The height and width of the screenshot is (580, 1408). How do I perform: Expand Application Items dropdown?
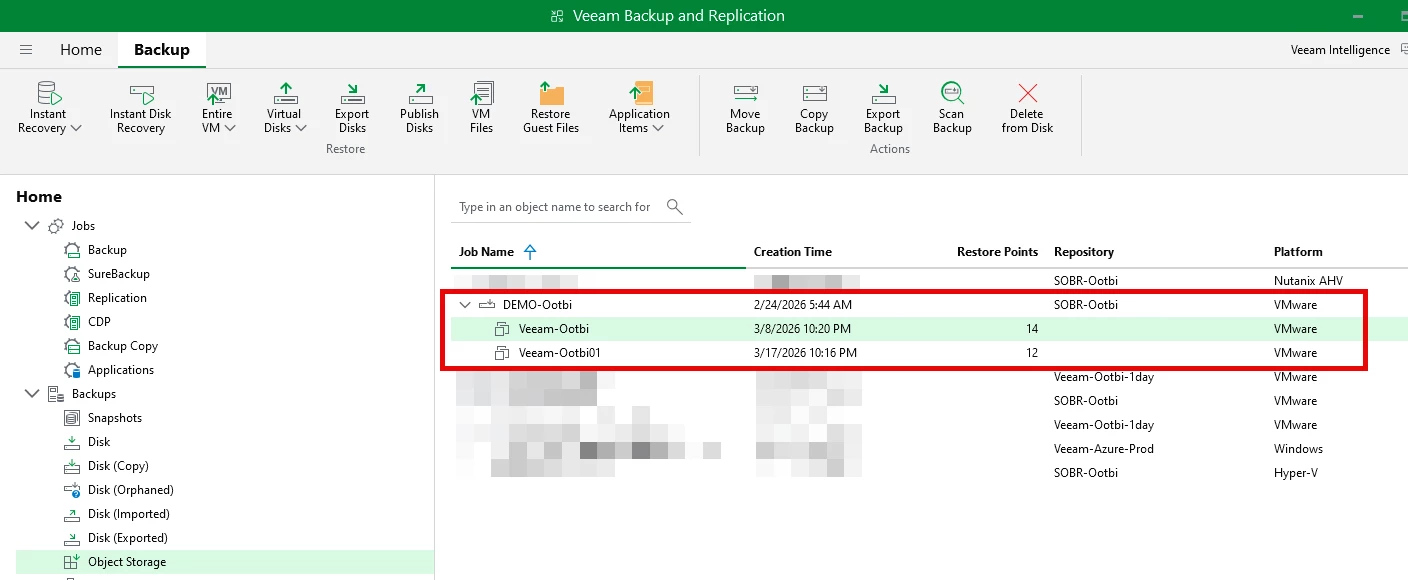[x=657, y=128]
